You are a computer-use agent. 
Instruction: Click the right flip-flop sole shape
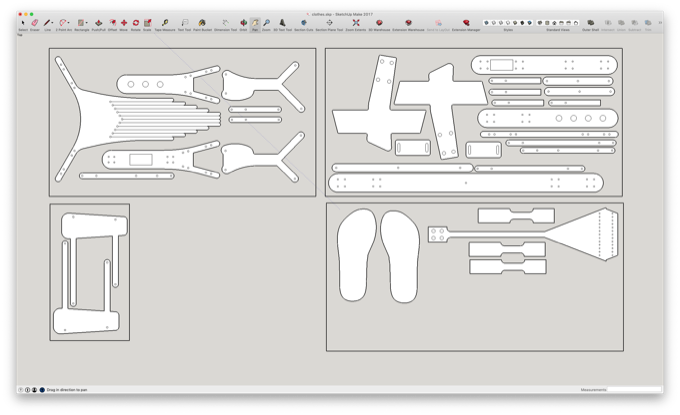coord(401,257)
